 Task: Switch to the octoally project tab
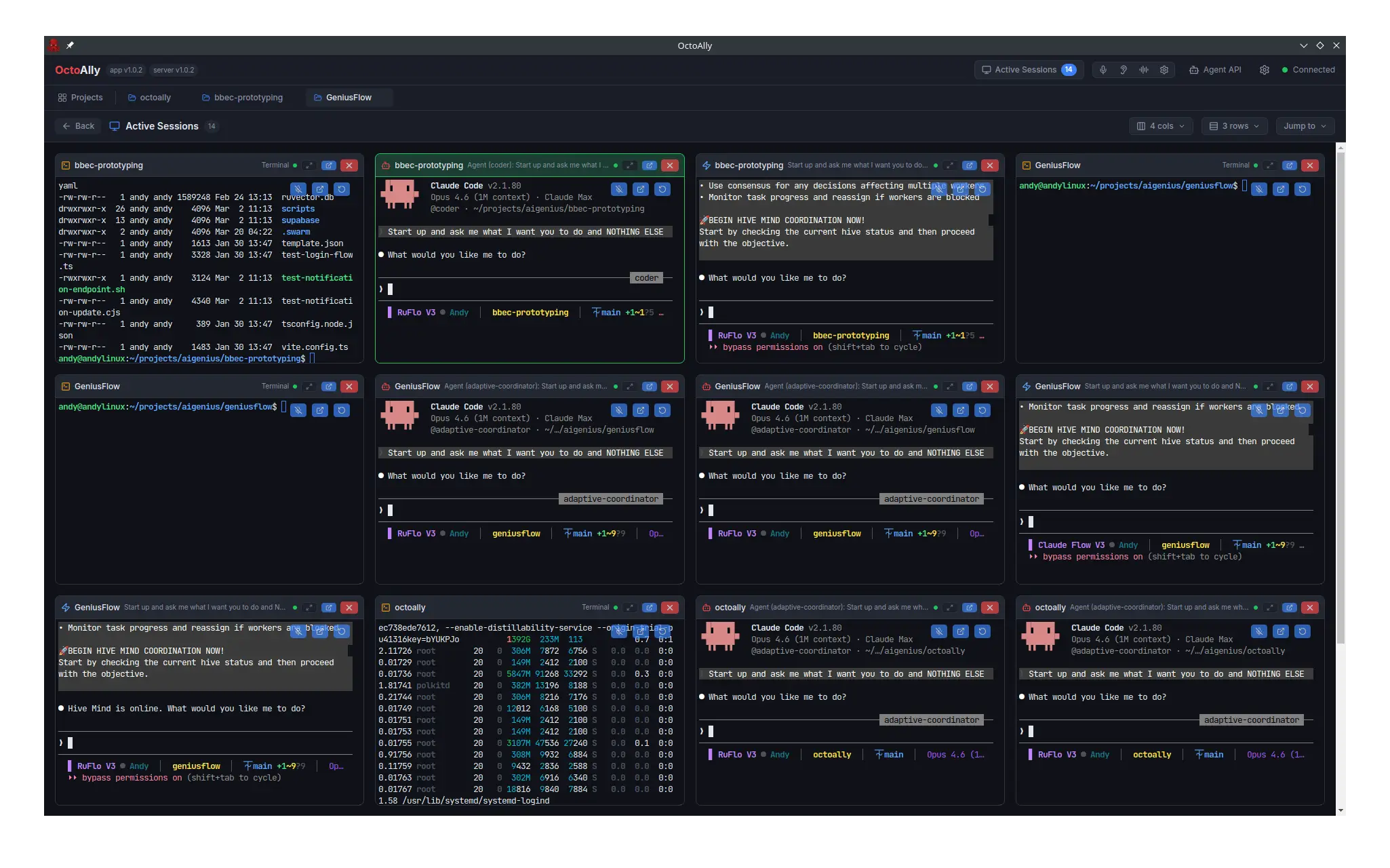[x=149, y=98]
